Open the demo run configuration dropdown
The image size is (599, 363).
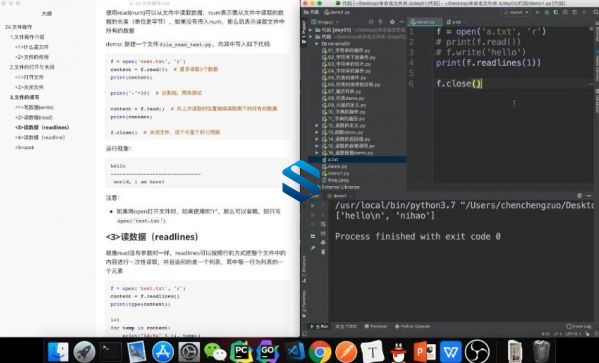[x=516, y=13]
